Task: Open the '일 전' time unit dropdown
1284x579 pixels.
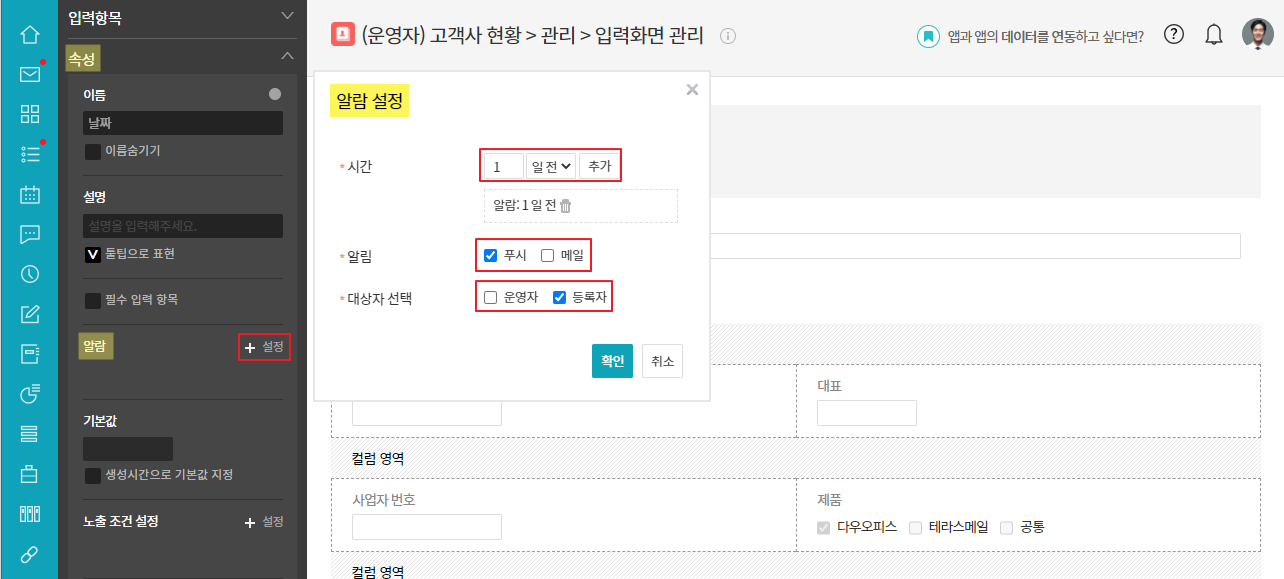Action: [551, 166]
